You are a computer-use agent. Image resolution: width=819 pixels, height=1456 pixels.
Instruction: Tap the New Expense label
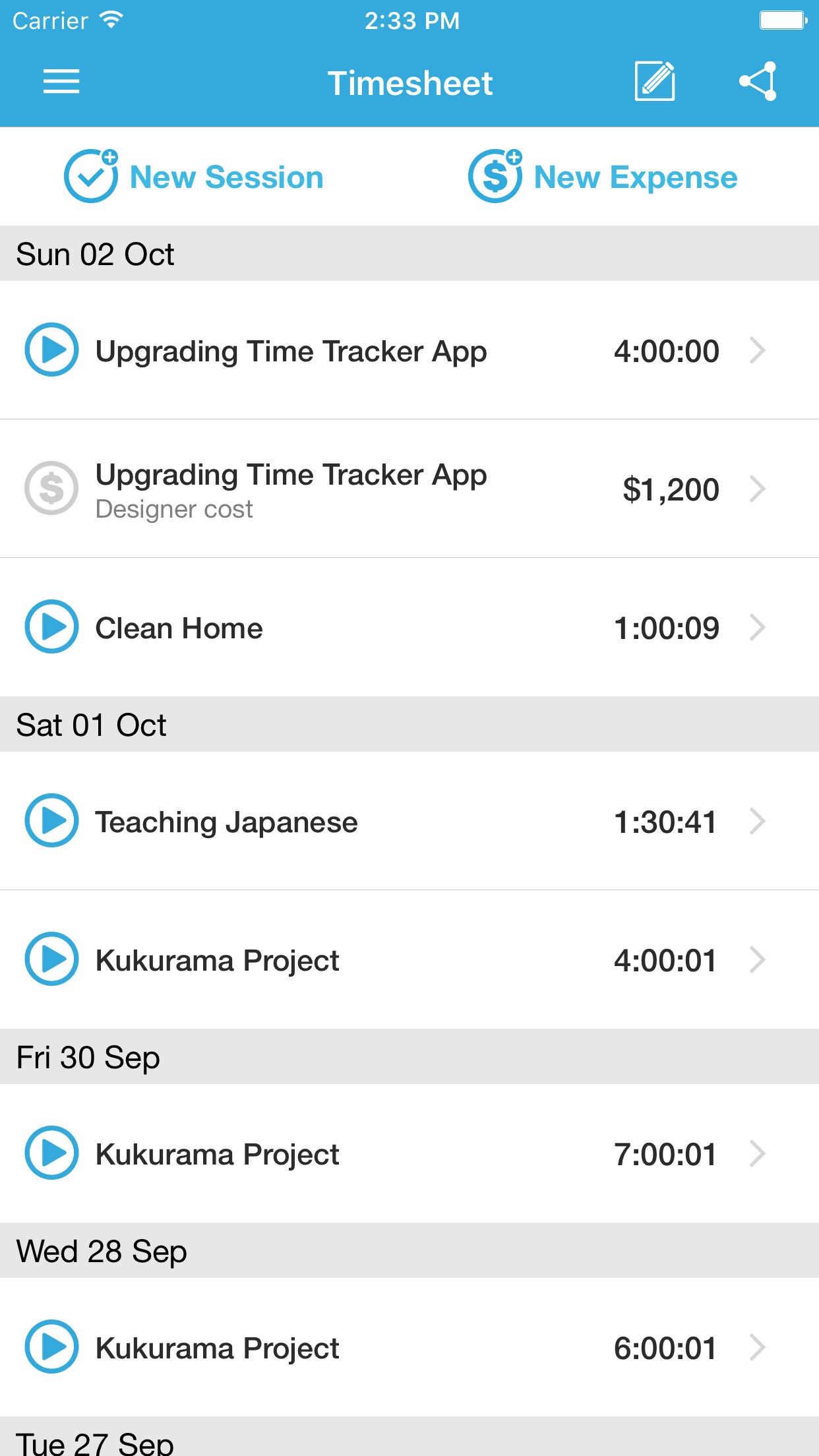635,177
